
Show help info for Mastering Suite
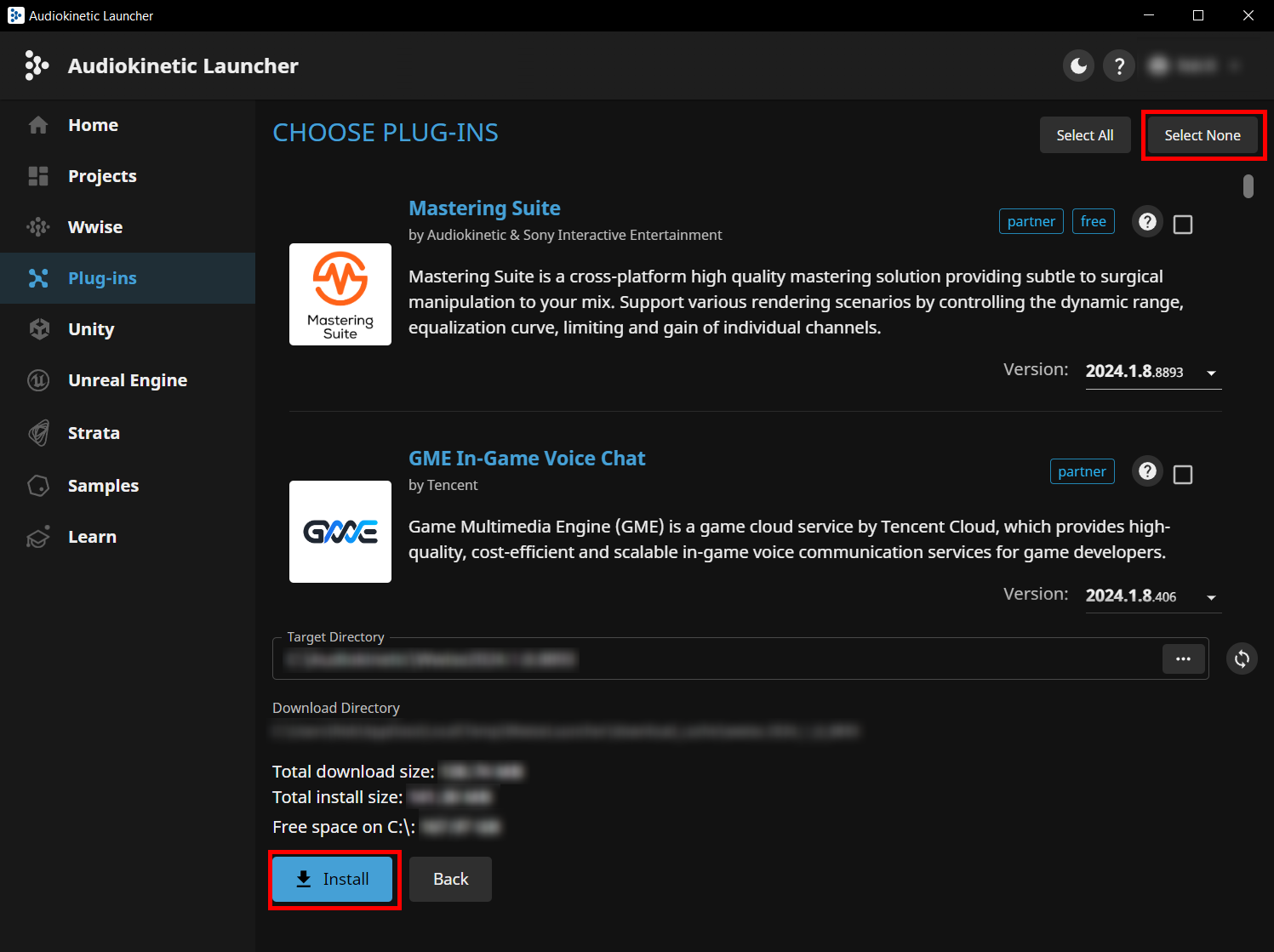[x=1147, y=222]
